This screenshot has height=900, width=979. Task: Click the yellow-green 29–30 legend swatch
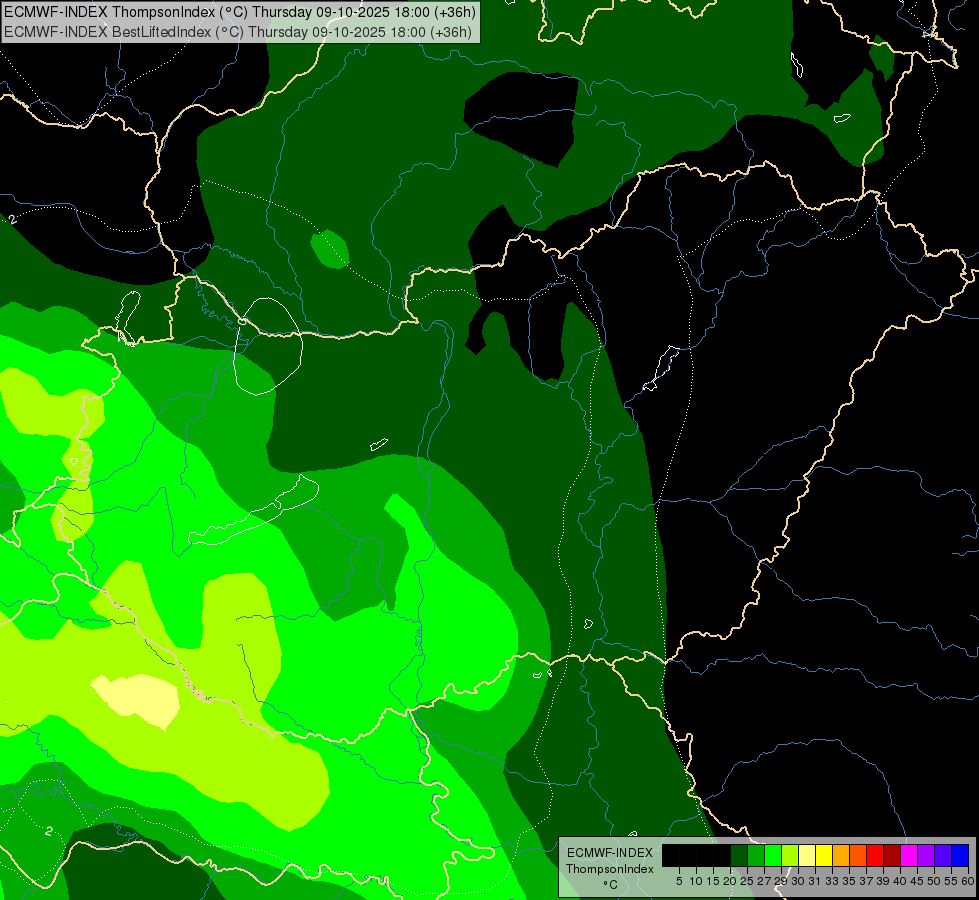[x=790, y=855]
